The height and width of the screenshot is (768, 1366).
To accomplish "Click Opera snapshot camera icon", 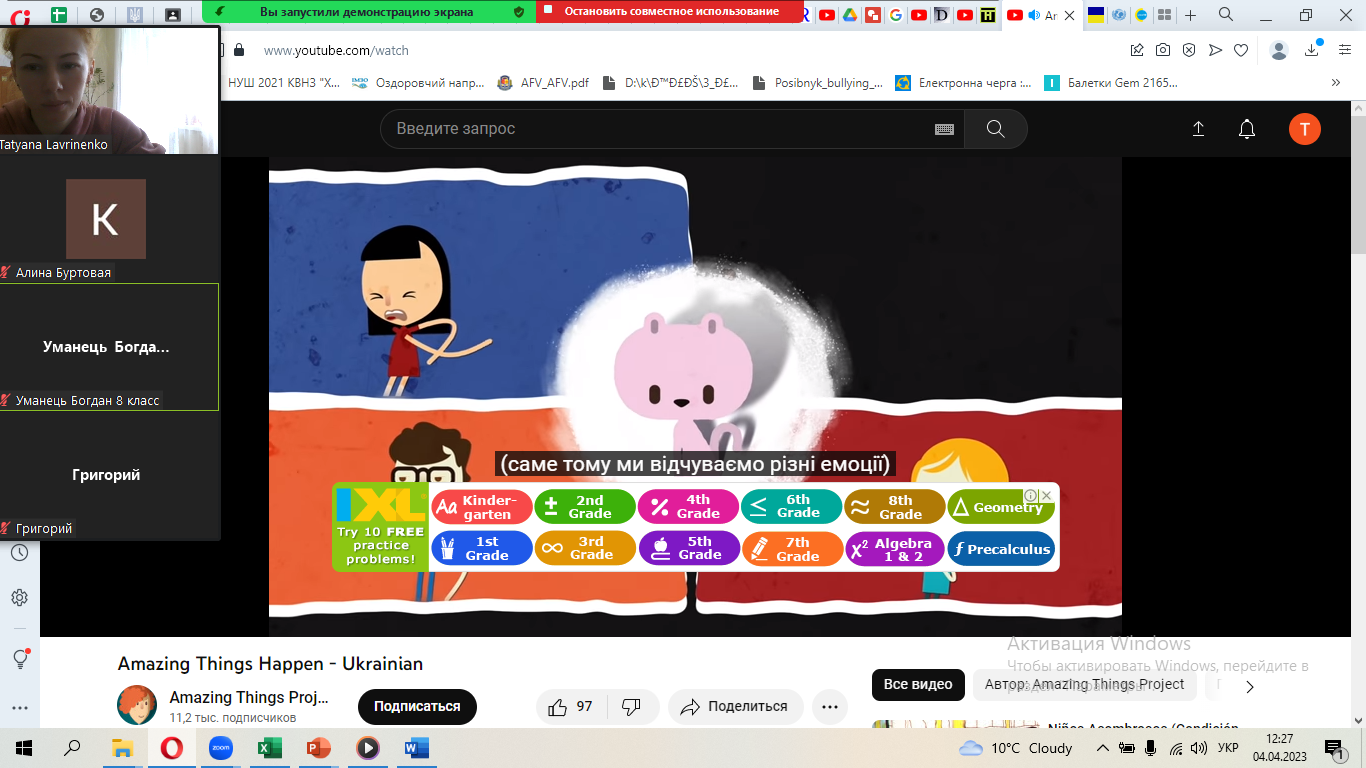I will pos(1163,50).
